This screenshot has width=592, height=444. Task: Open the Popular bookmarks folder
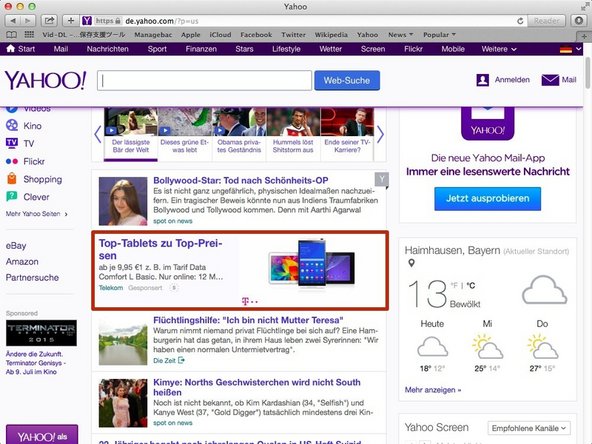click(x=439, y=35)
